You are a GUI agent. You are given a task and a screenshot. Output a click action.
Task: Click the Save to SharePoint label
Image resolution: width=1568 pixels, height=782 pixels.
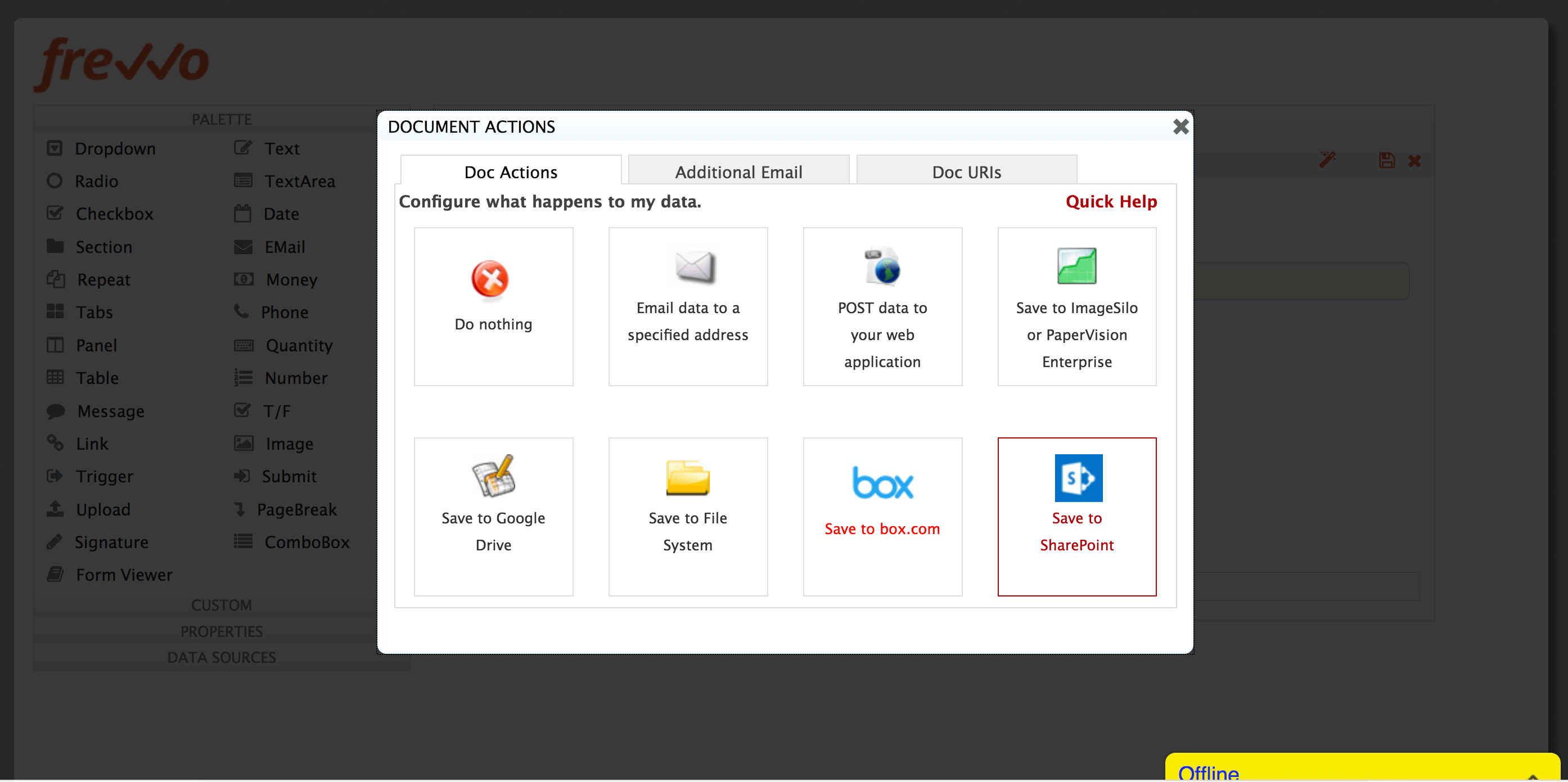coord(1076,531)
